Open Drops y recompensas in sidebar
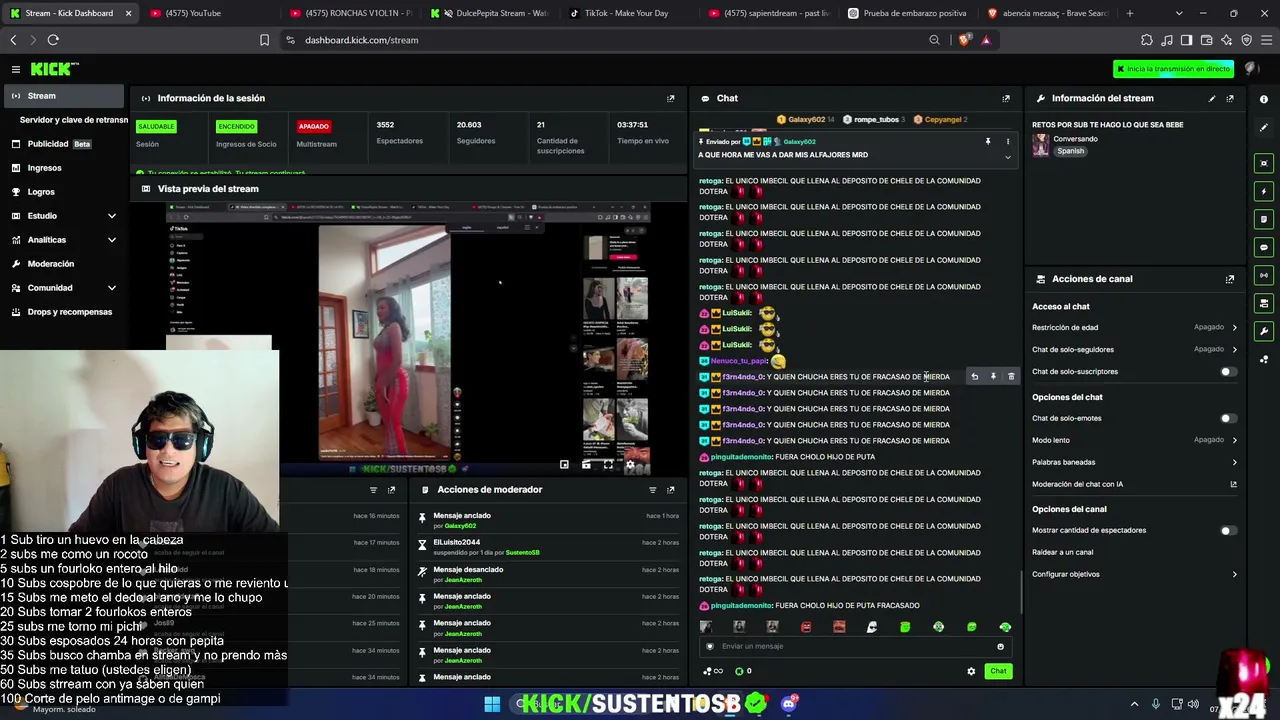The width and height of the screenshot is (1280, 720). (x=64, y=312)
